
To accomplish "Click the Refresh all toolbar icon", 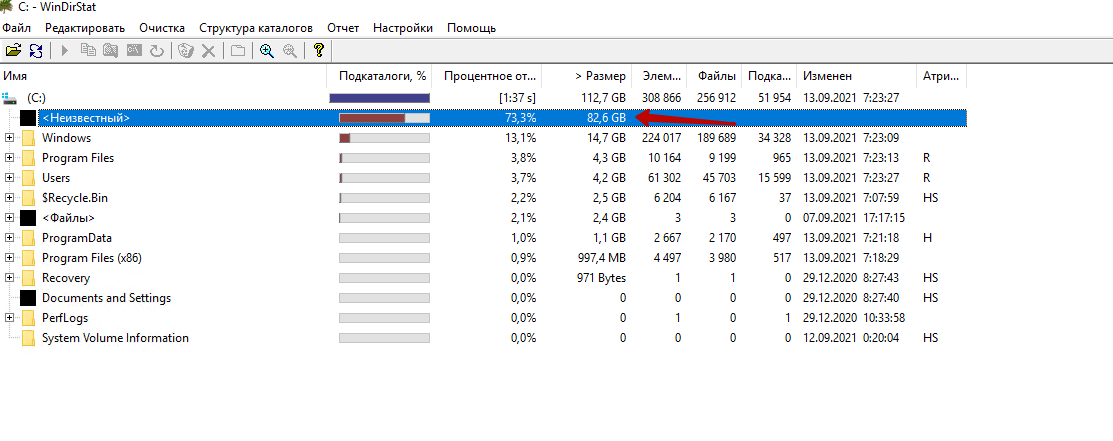I will pyautogui.click(x=36, y=50).
